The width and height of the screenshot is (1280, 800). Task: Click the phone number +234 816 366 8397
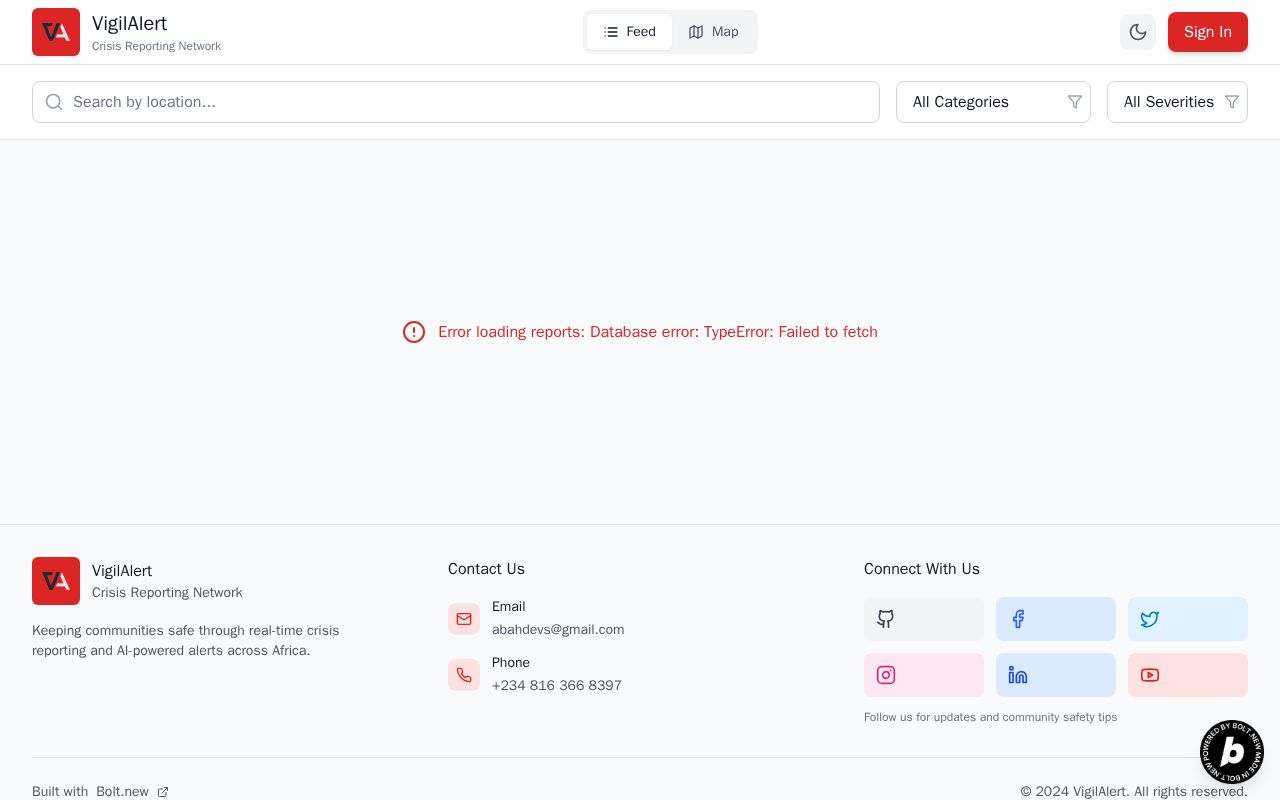[x=557, y=686]
